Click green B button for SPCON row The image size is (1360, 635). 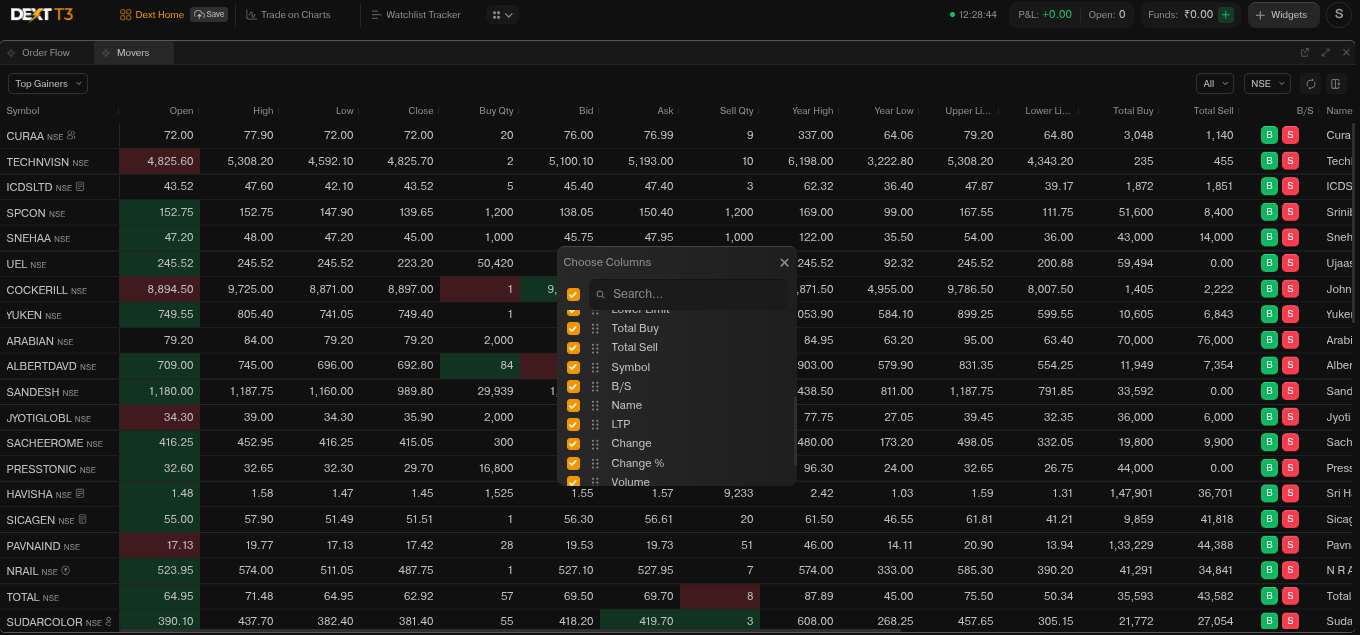pos(1269,212)
